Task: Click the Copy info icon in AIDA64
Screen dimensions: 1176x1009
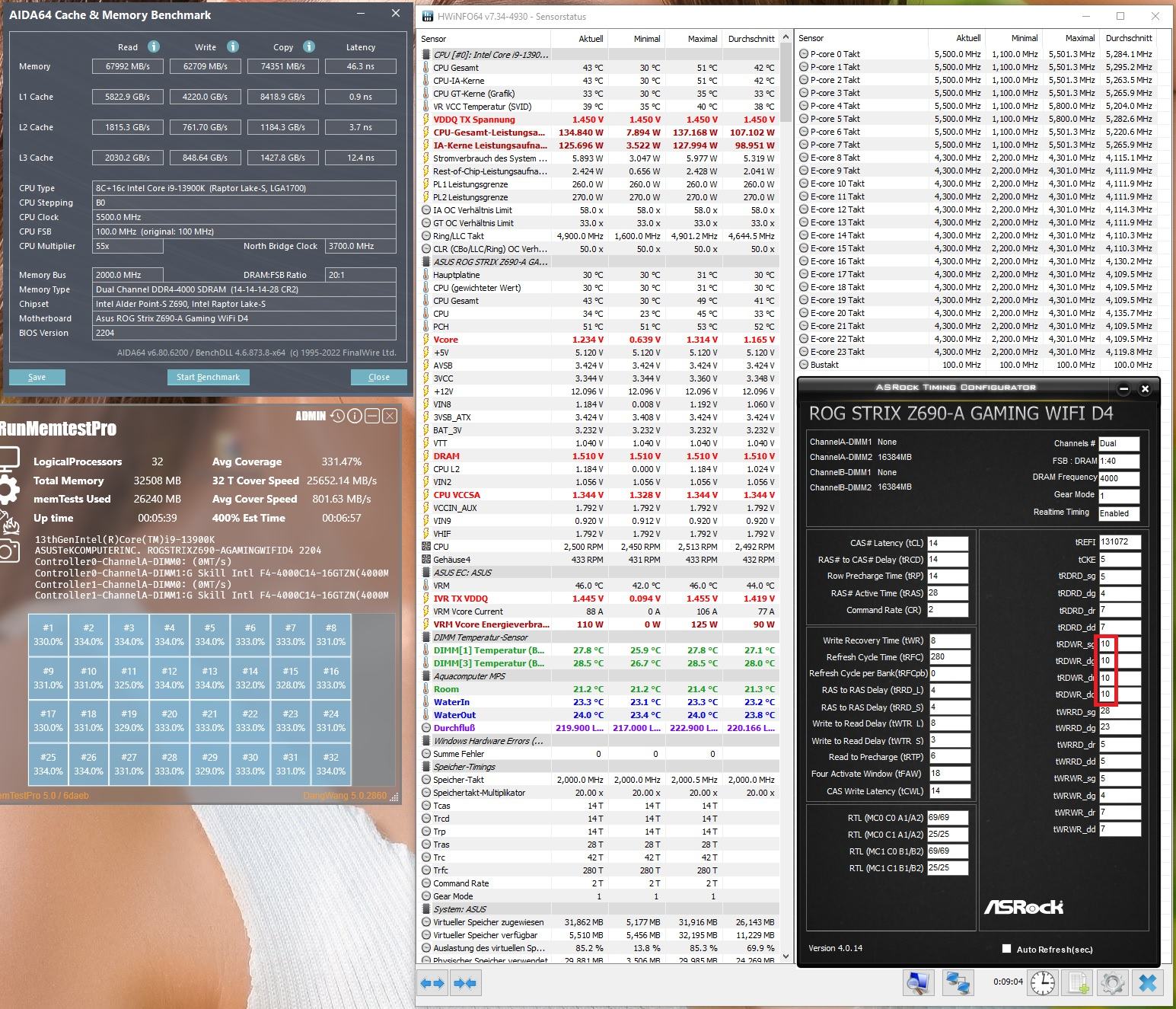Action: [309, 46]
